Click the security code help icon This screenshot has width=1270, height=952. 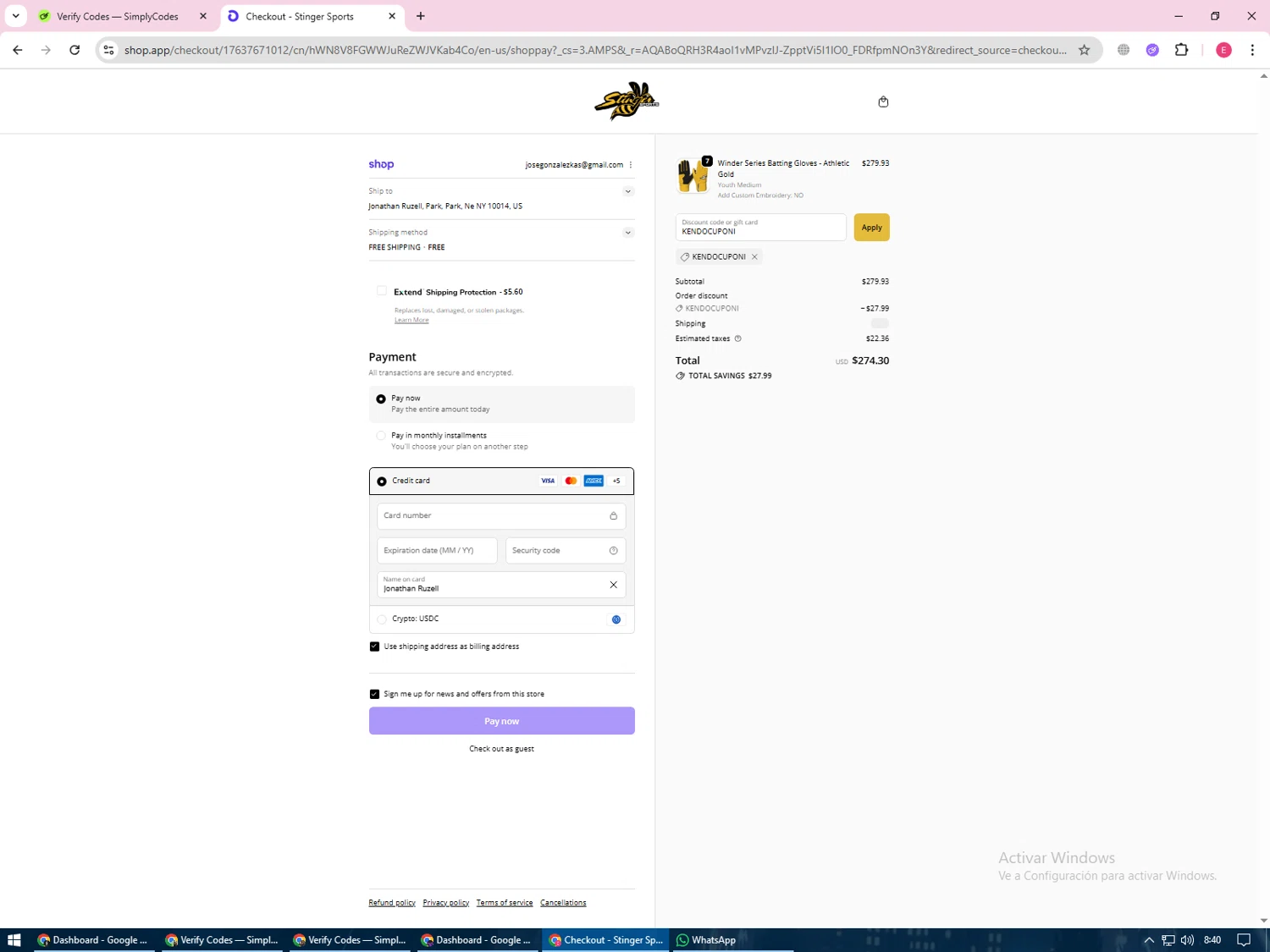pos(614,551)
